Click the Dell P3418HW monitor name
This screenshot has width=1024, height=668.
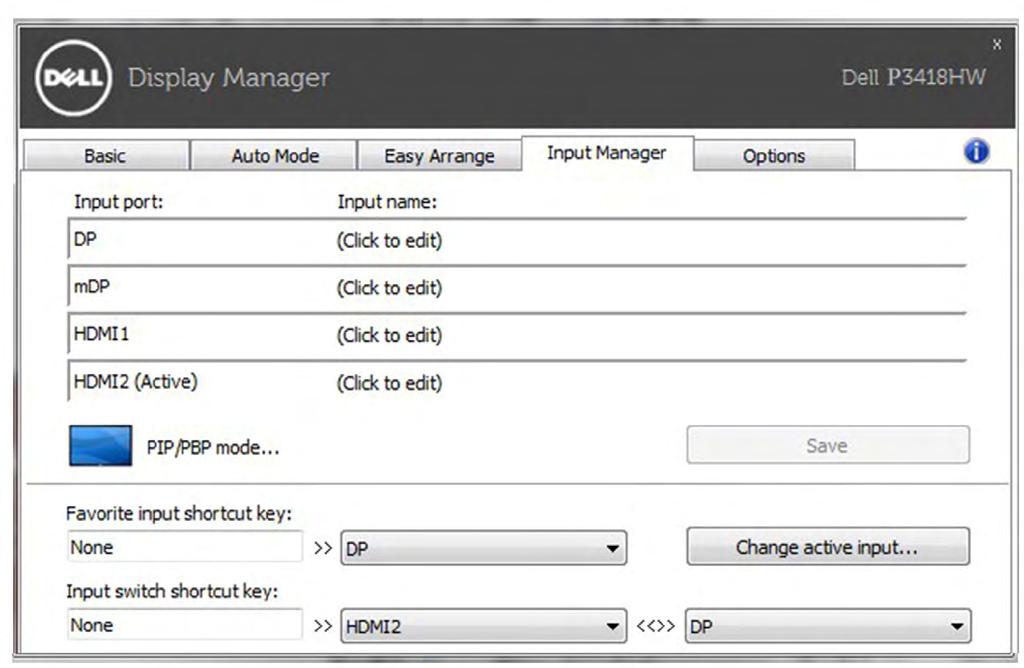(x=913, y=77)
